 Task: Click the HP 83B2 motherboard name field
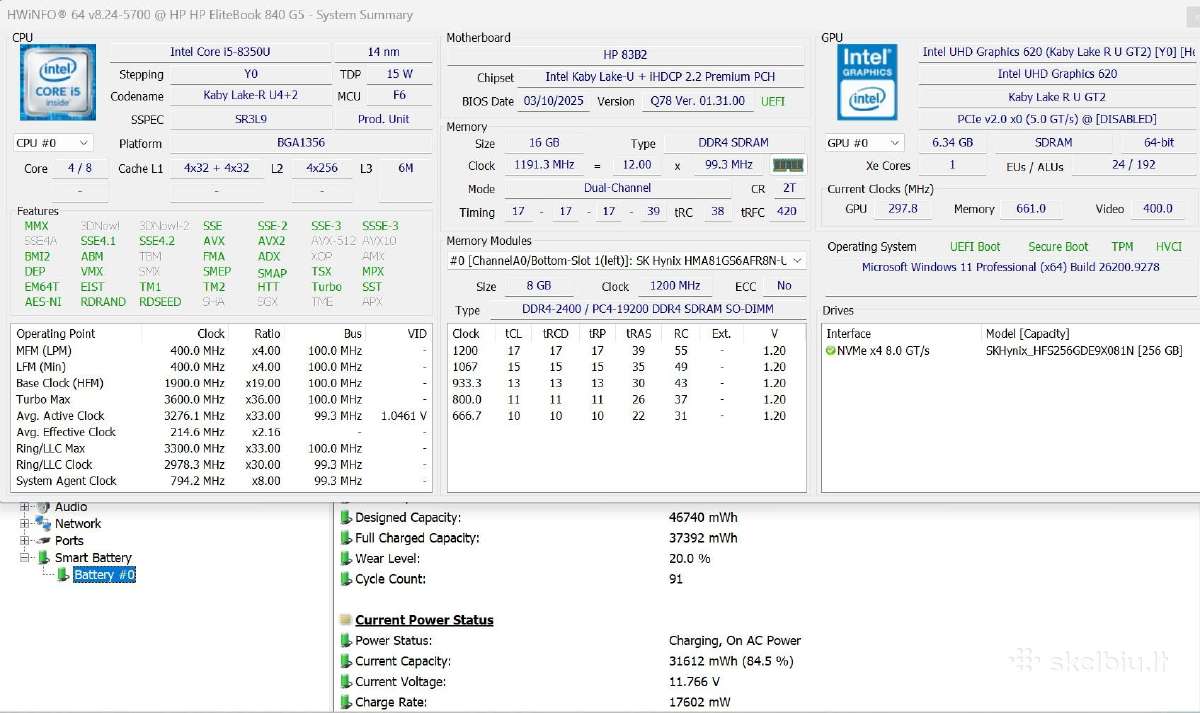[x=625, y=55]
